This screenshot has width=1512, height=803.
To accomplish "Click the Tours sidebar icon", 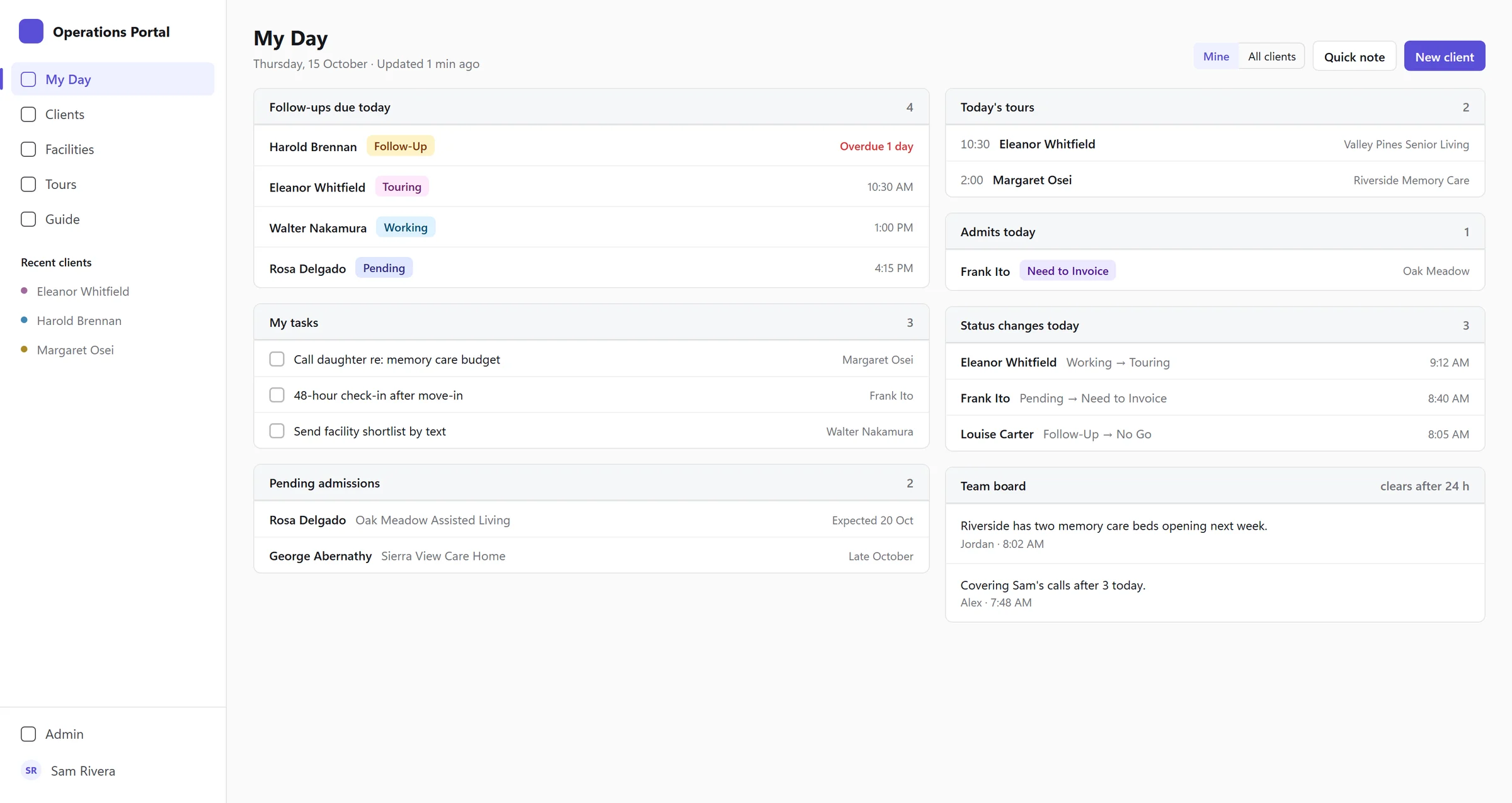I will 28,185.
